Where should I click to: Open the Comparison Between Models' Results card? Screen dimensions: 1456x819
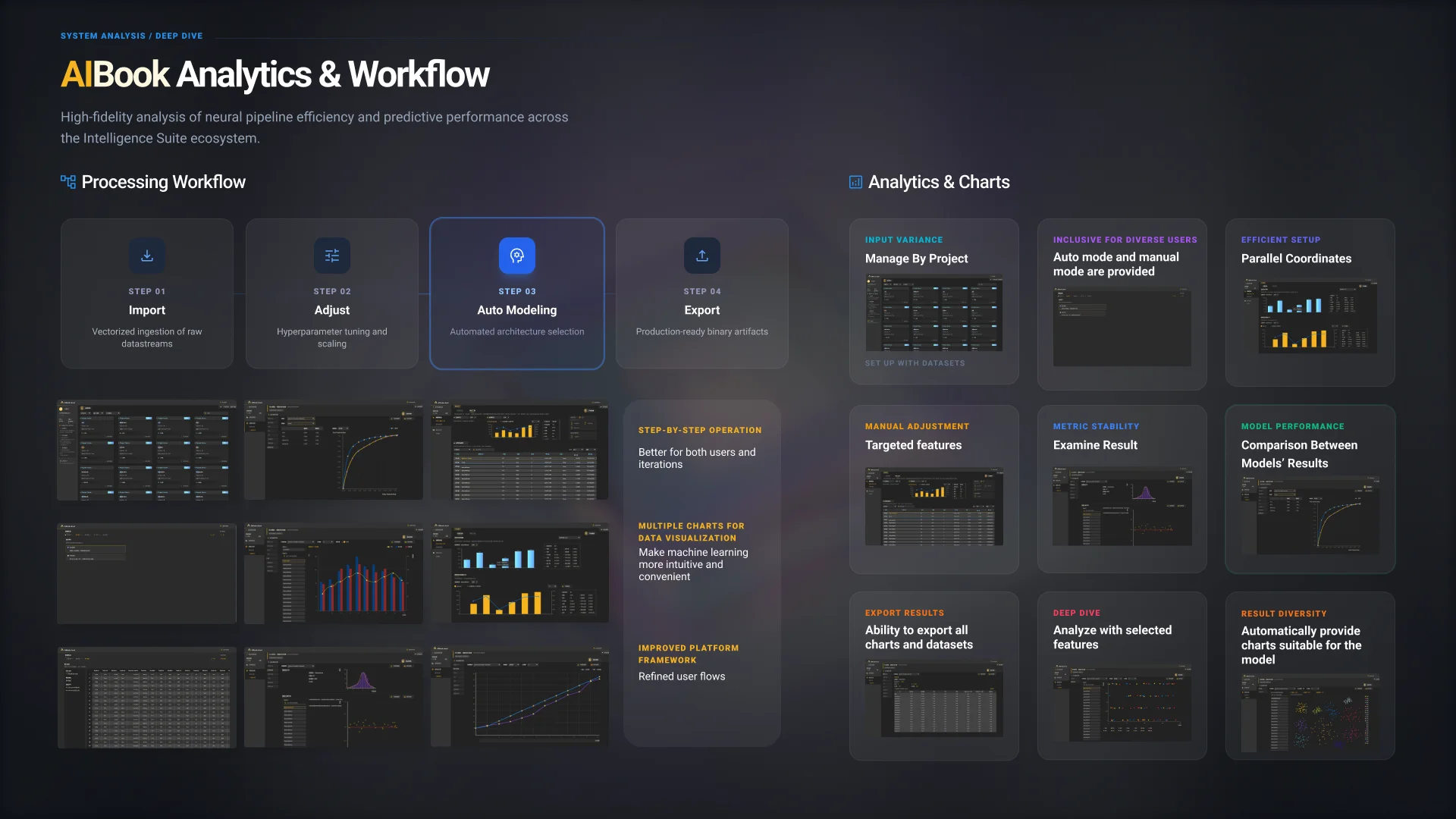pos(1310,489)
